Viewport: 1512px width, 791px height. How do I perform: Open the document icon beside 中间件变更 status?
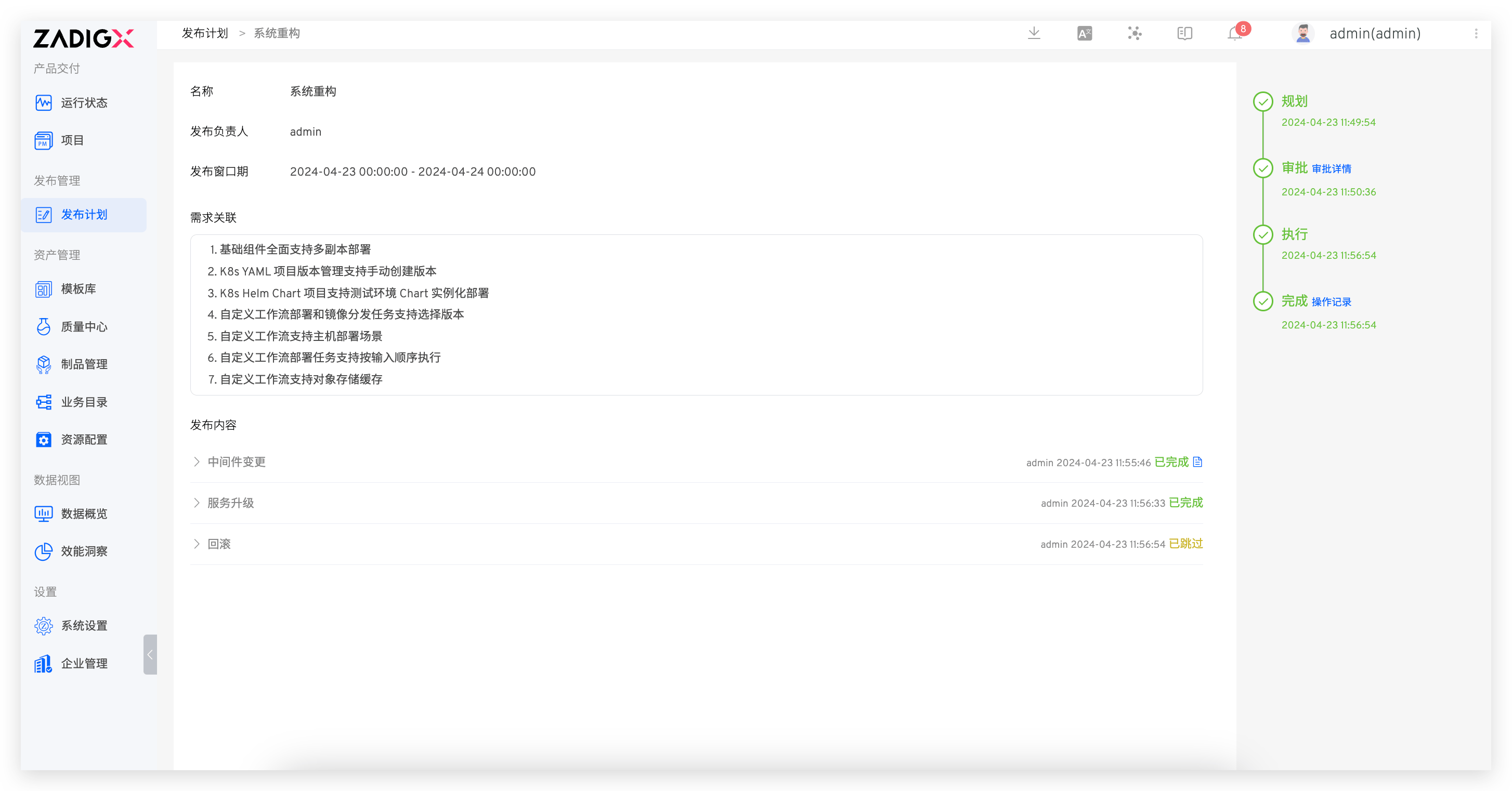[1197, 462]
